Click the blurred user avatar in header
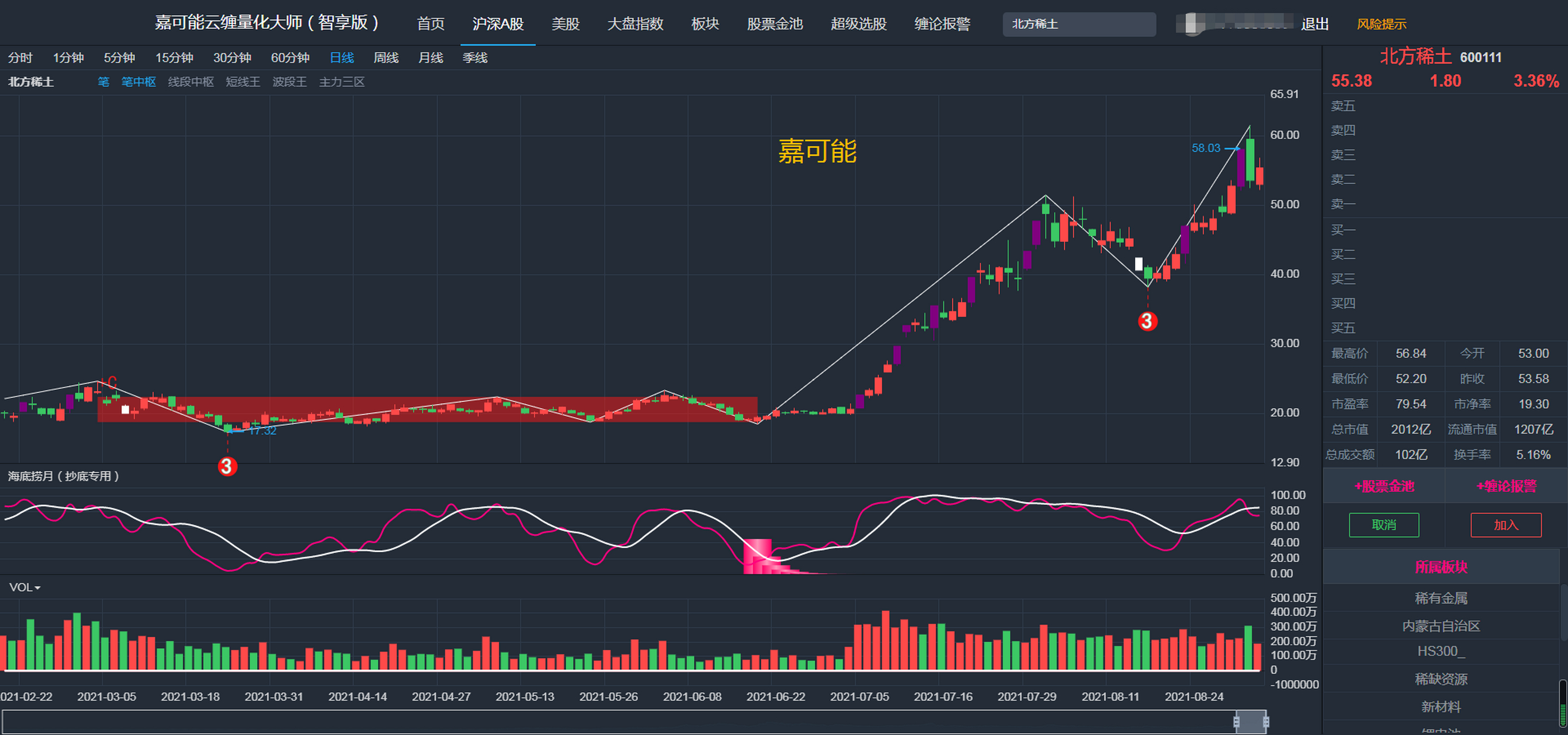 pyautogui.click(x=1192, y=24)
